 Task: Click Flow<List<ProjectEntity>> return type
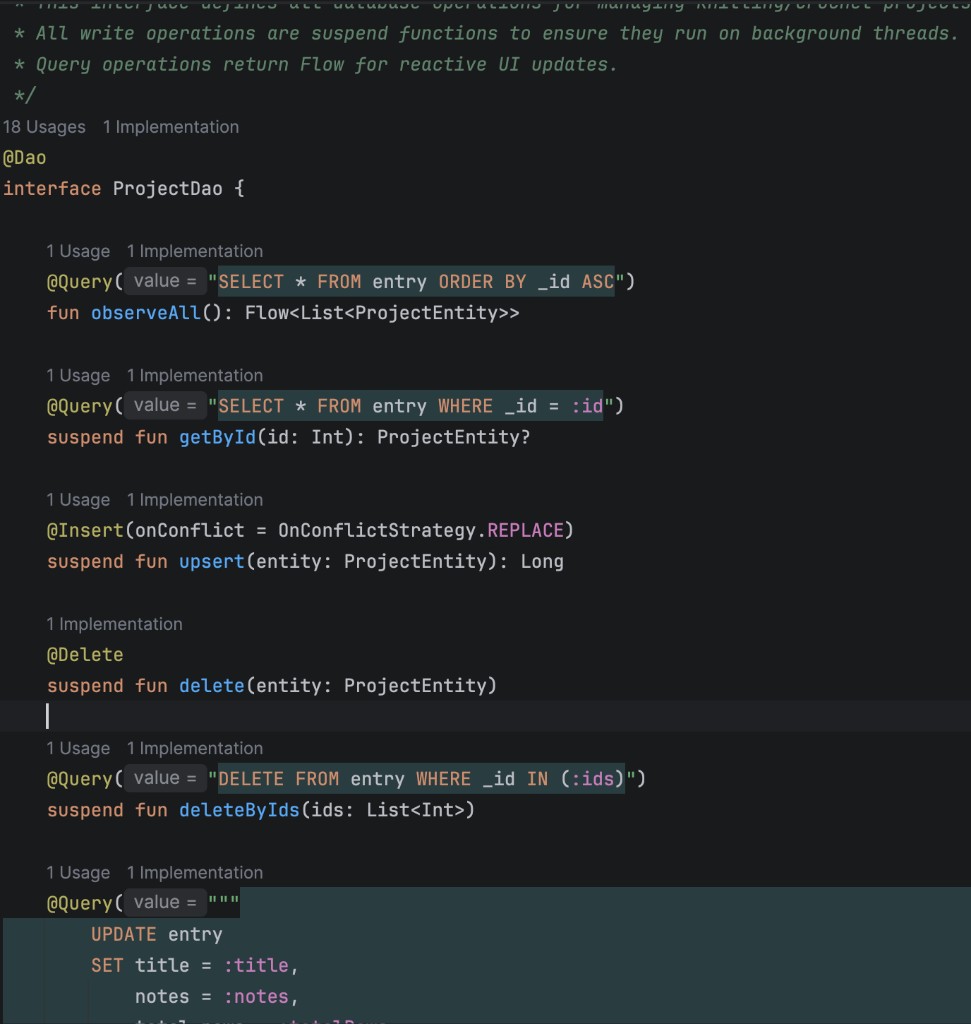click(382, 313)
